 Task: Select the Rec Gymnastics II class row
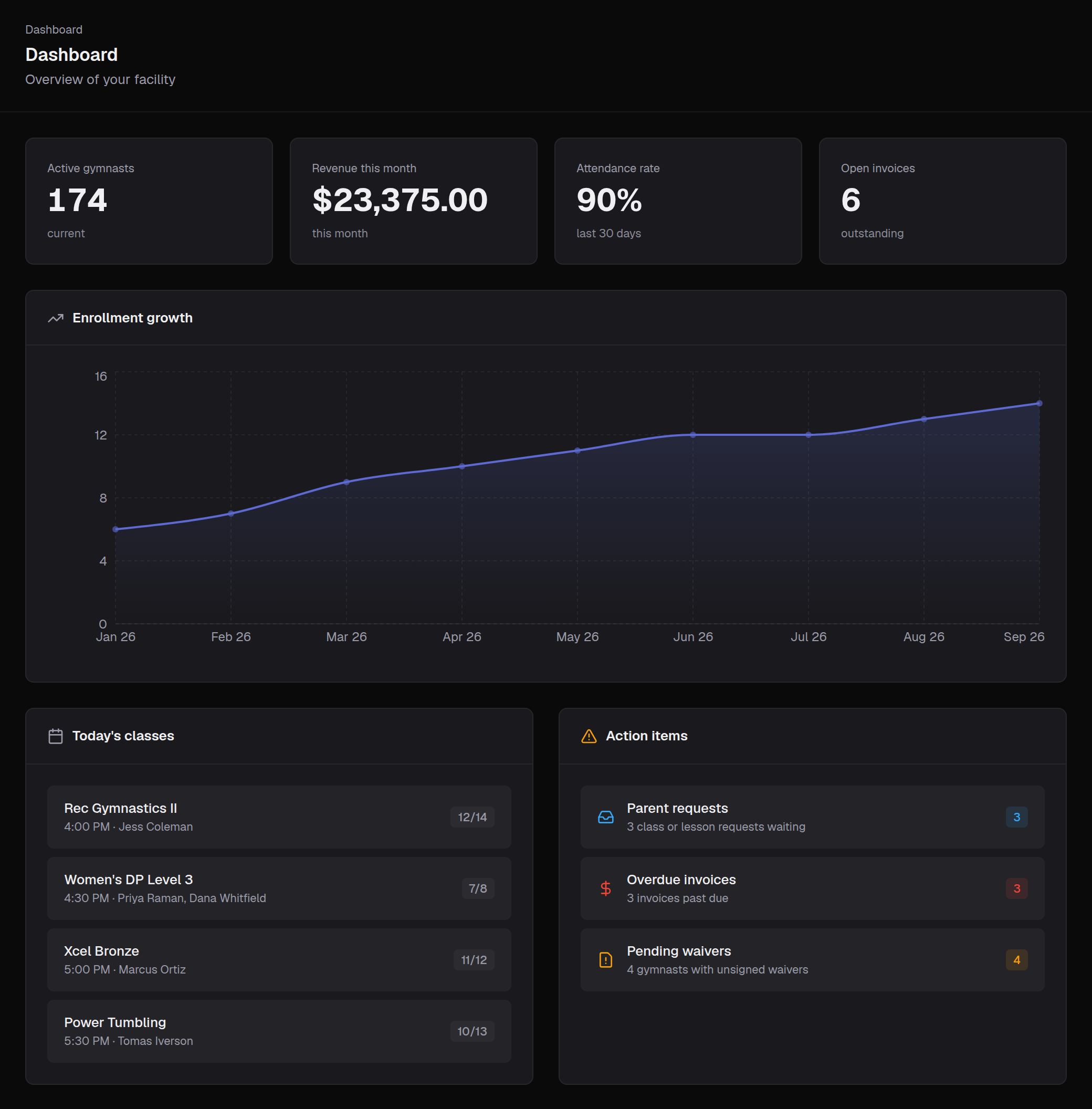pyautogui.click(x=279, y=817)
